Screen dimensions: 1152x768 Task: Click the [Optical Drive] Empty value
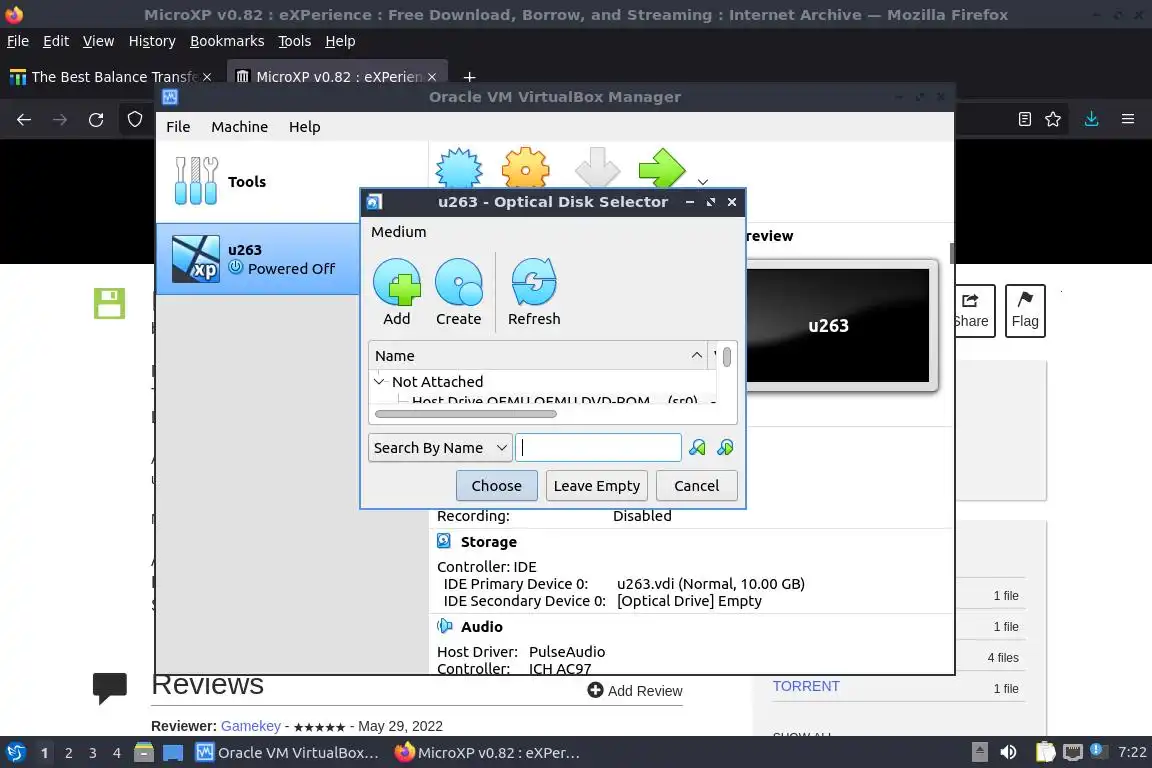click(x=689, y=600)
